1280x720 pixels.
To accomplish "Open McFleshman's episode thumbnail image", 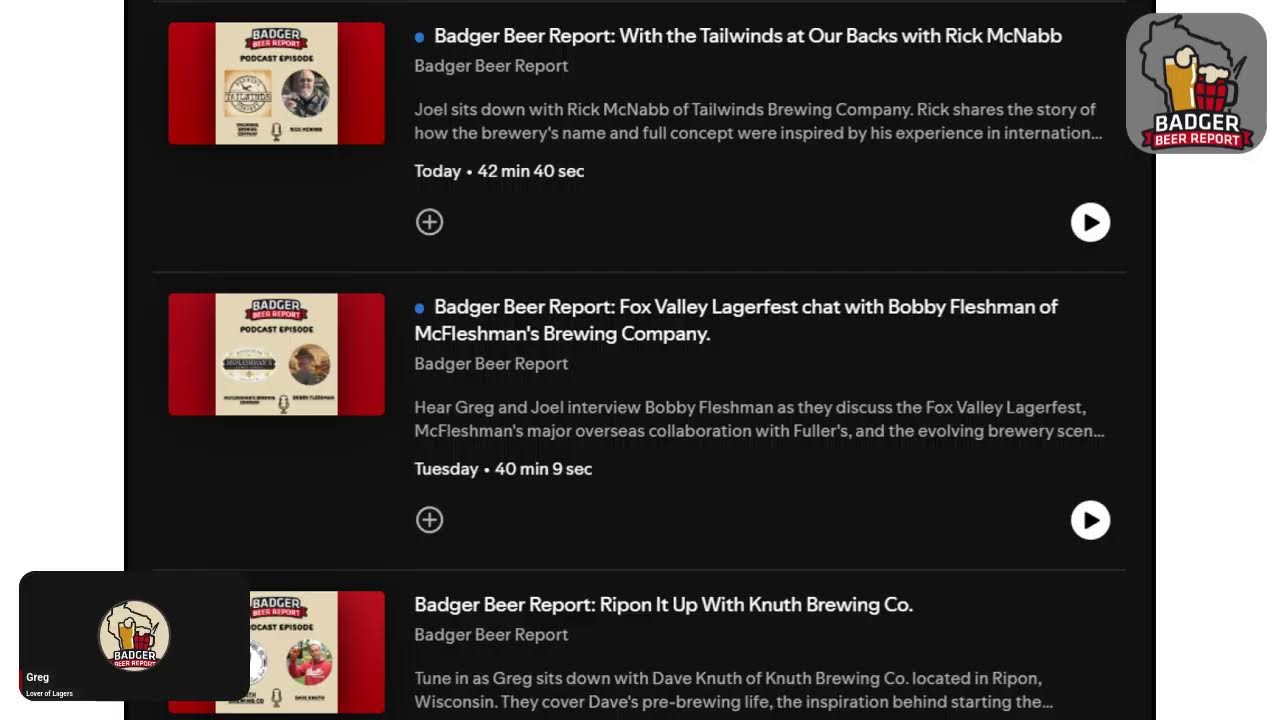I will point(276,354).
